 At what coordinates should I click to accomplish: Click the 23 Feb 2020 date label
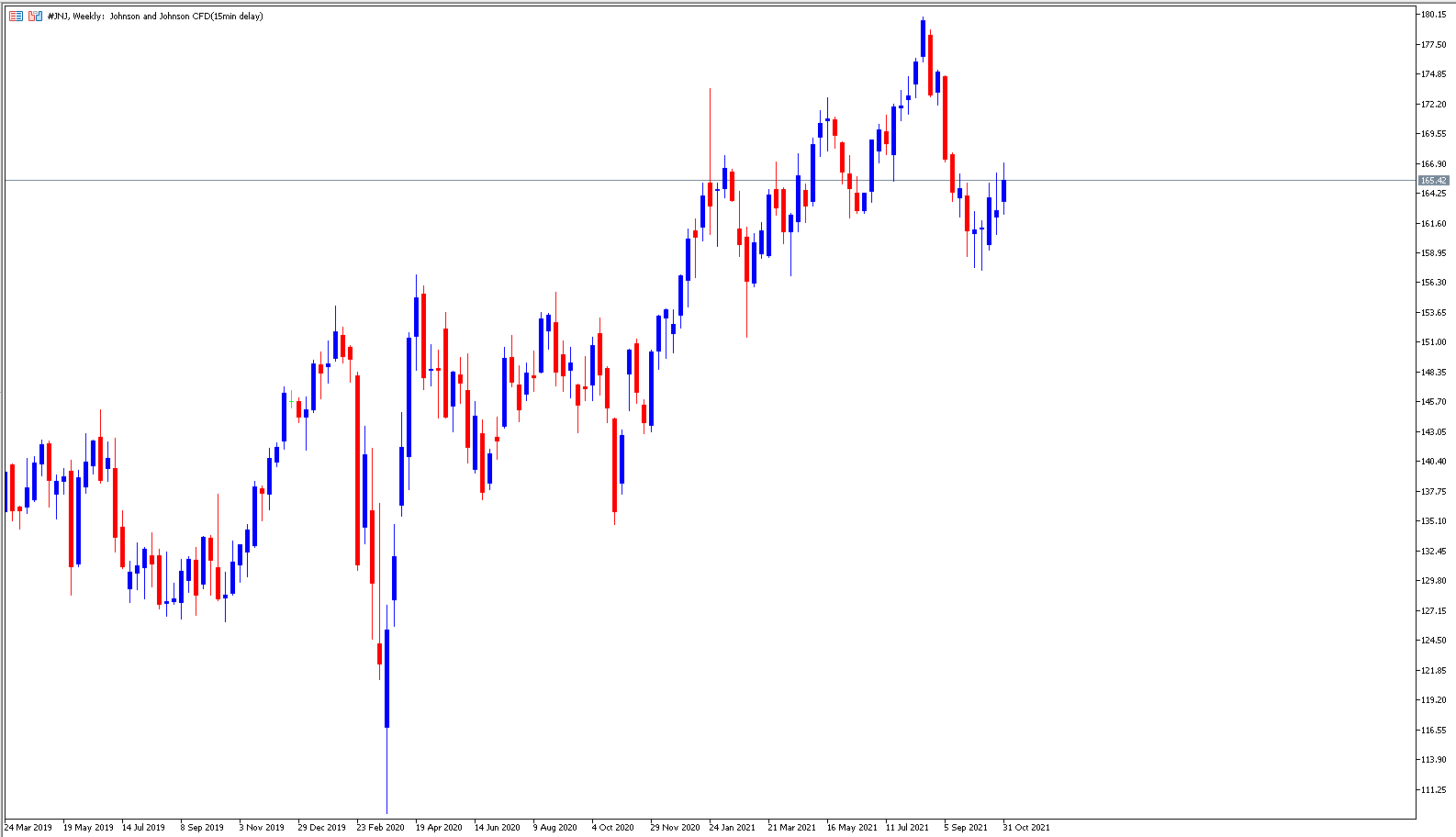[x=381, y=827]
